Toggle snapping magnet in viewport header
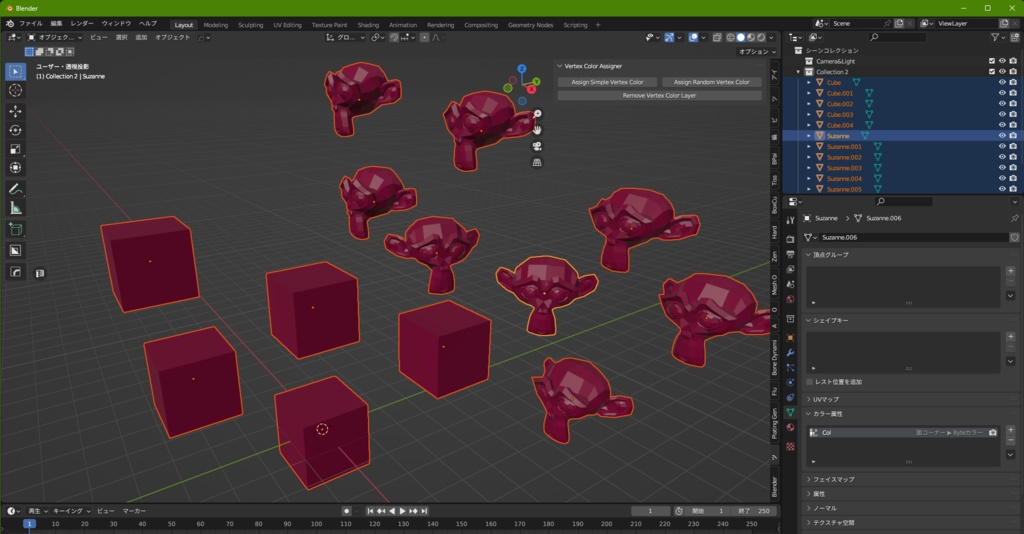 click(394, 38)
